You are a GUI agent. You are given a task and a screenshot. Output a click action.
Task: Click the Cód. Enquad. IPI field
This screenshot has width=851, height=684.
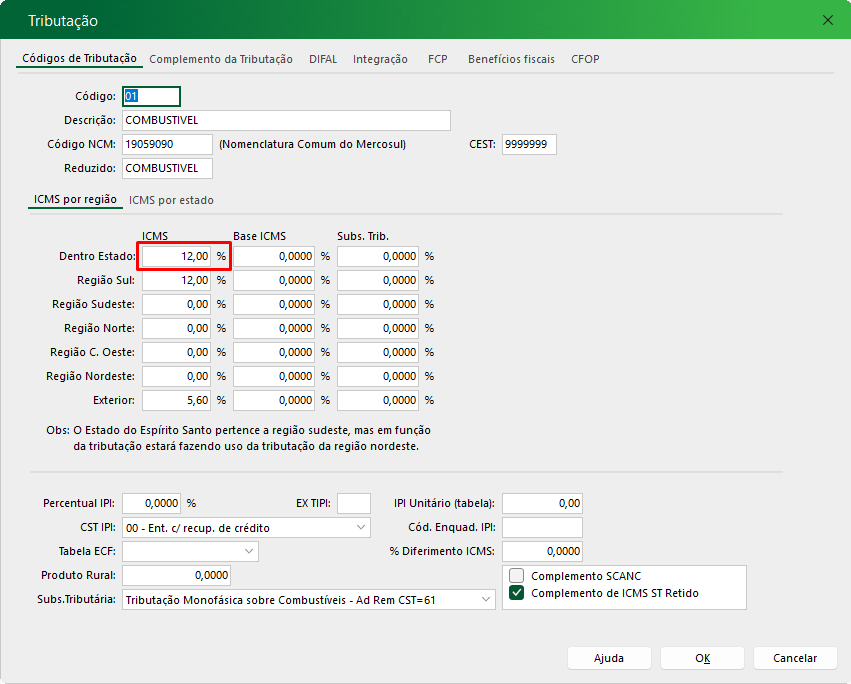tap(542, 527)
